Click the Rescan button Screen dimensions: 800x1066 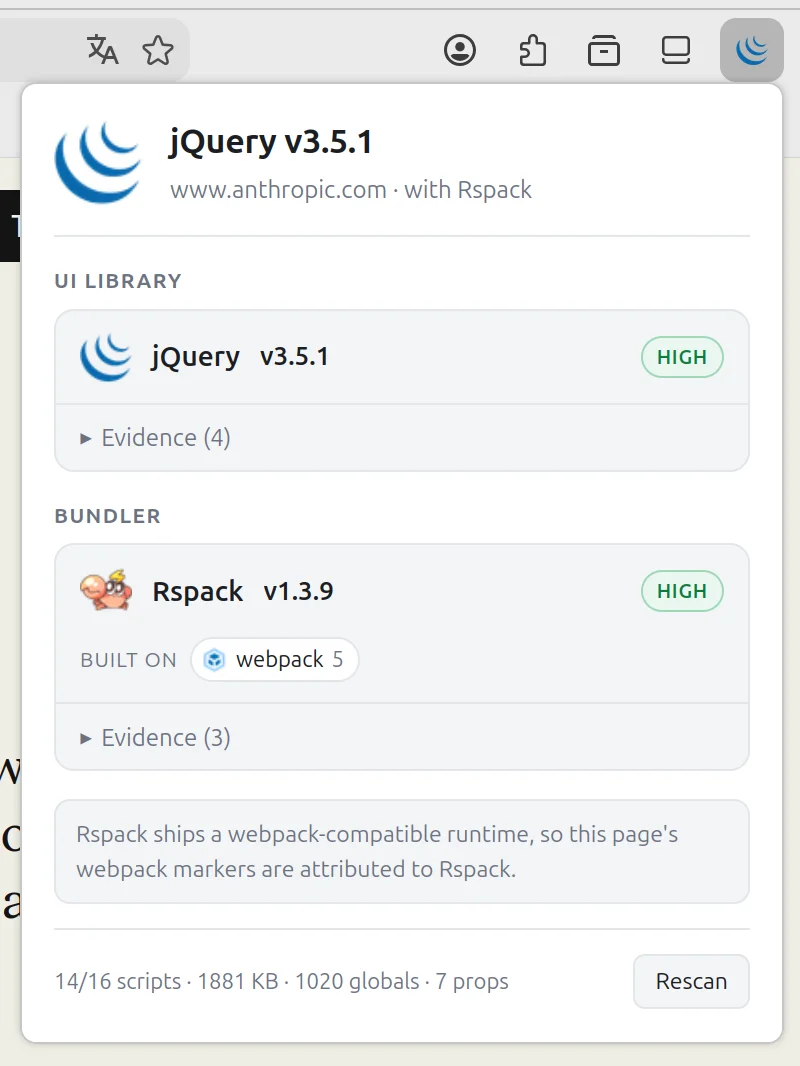(x=691, y=981)
